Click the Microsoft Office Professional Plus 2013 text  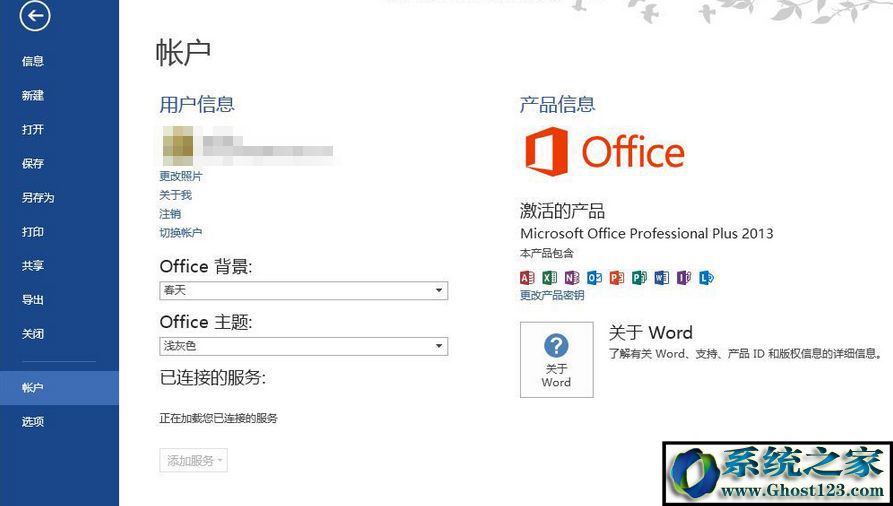click(x=646, y=234)
